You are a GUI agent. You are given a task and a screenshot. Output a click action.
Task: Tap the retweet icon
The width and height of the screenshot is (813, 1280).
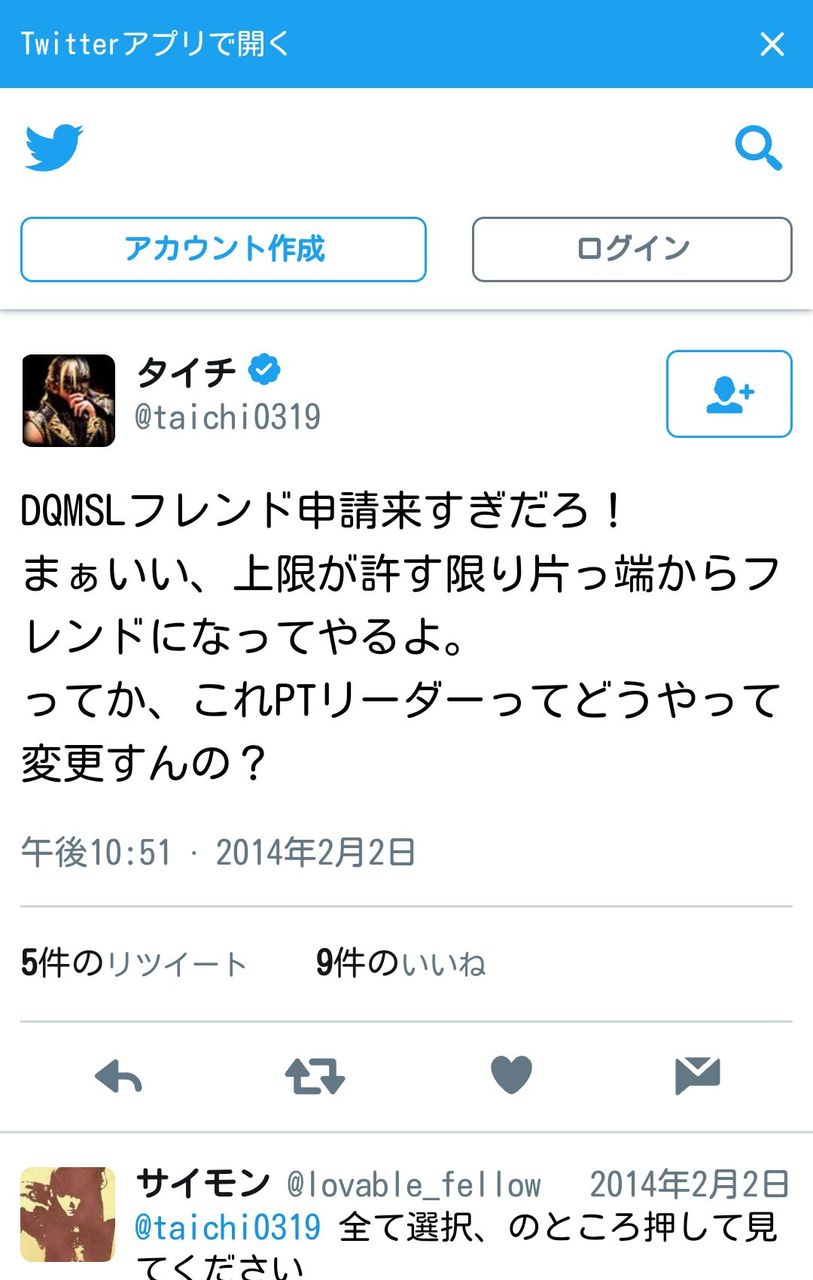click(x=315, y=1076)
